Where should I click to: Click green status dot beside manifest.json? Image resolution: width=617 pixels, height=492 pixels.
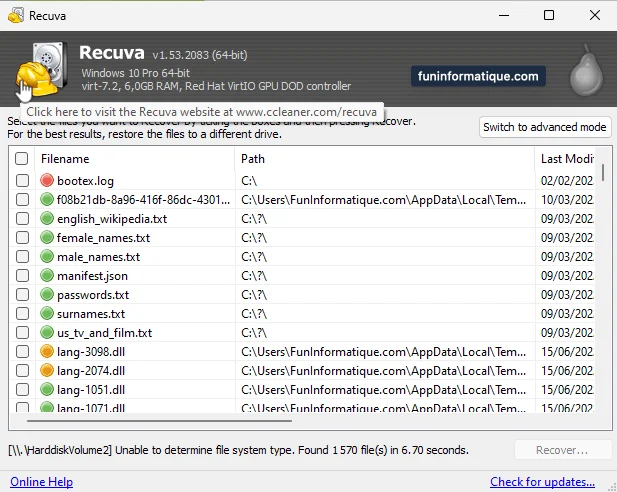47,276
